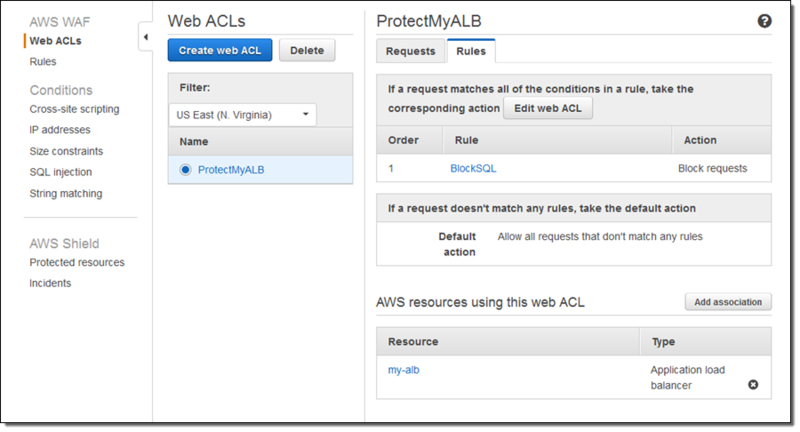Viewport: 800px width, 432px height.
Task: Open the US East (N. Virginia) region dropdown
Action: coord(242,115)
